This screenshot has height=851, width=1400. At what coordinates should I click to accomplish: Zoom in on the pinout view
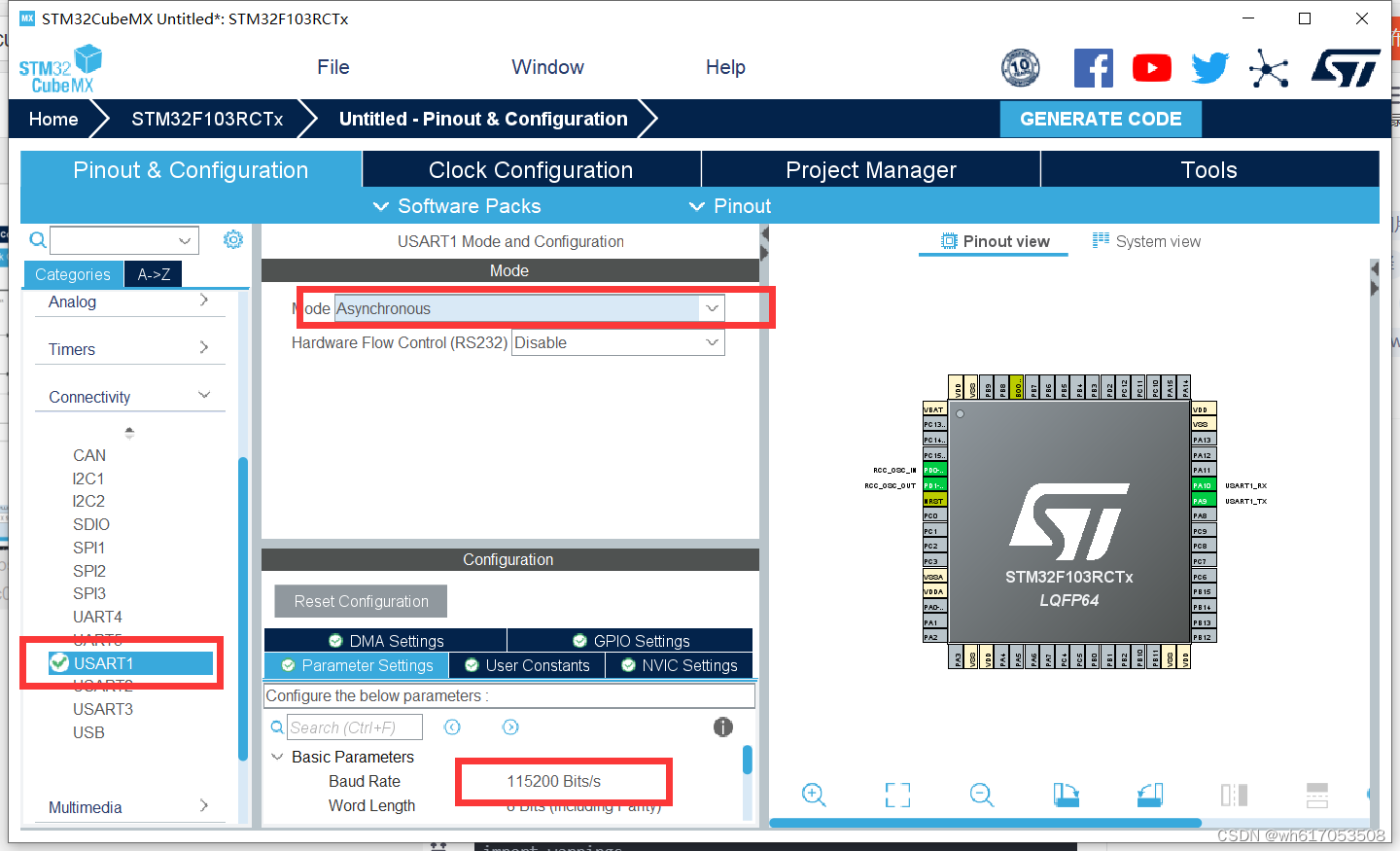(x=814, y=795)
